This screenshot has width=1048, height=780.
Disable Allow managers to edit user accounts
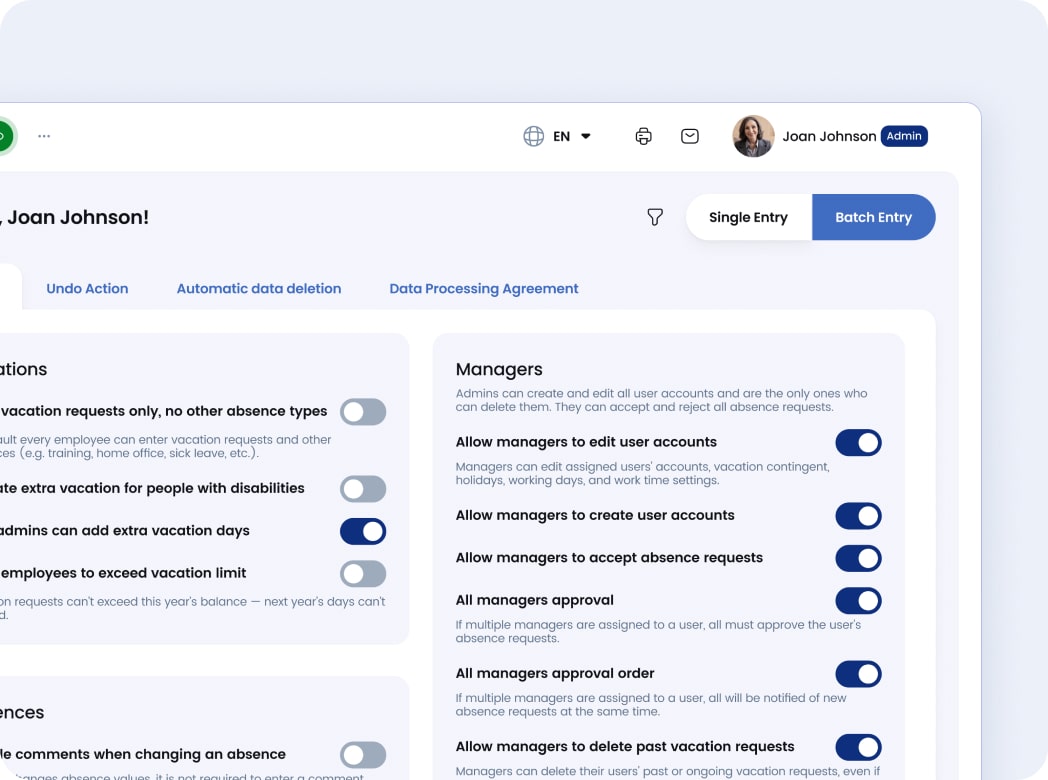[x=858, y=442]
